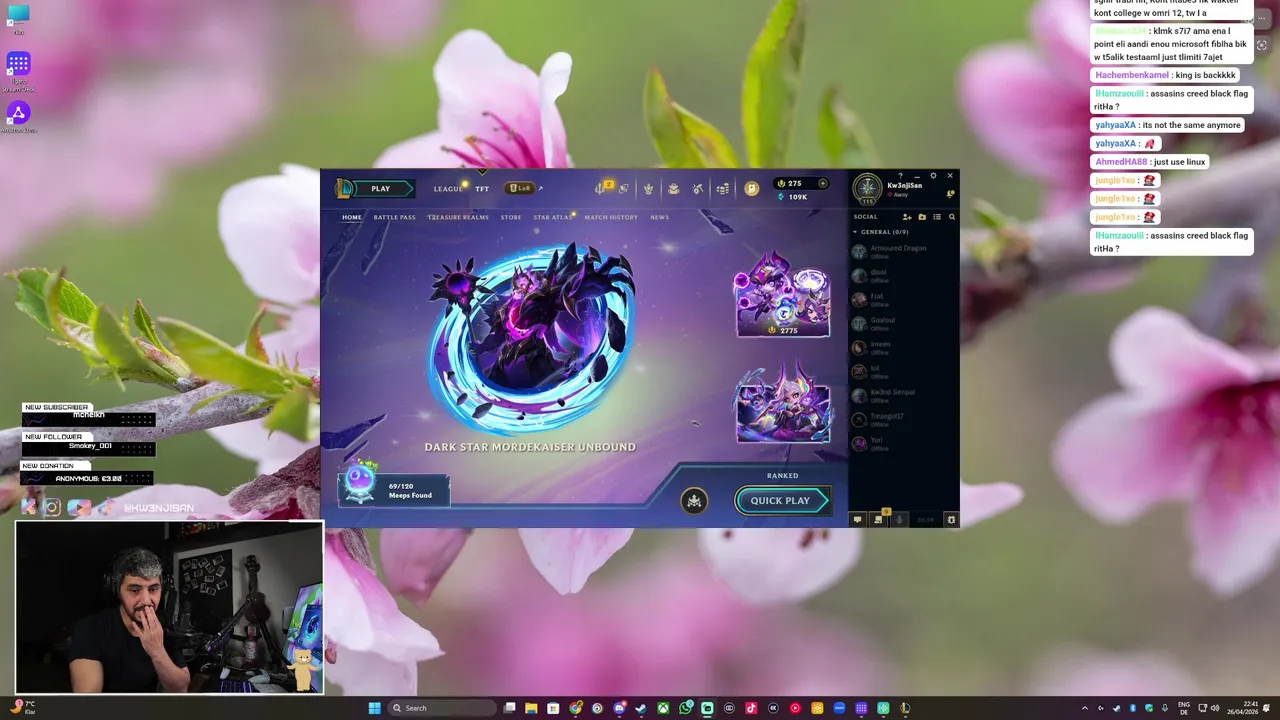Image resolution: width=1280 pixels, height=720 pixels.
Task: Click the round crest icon beside Quick Play
Action: click(x=694, y=501)
